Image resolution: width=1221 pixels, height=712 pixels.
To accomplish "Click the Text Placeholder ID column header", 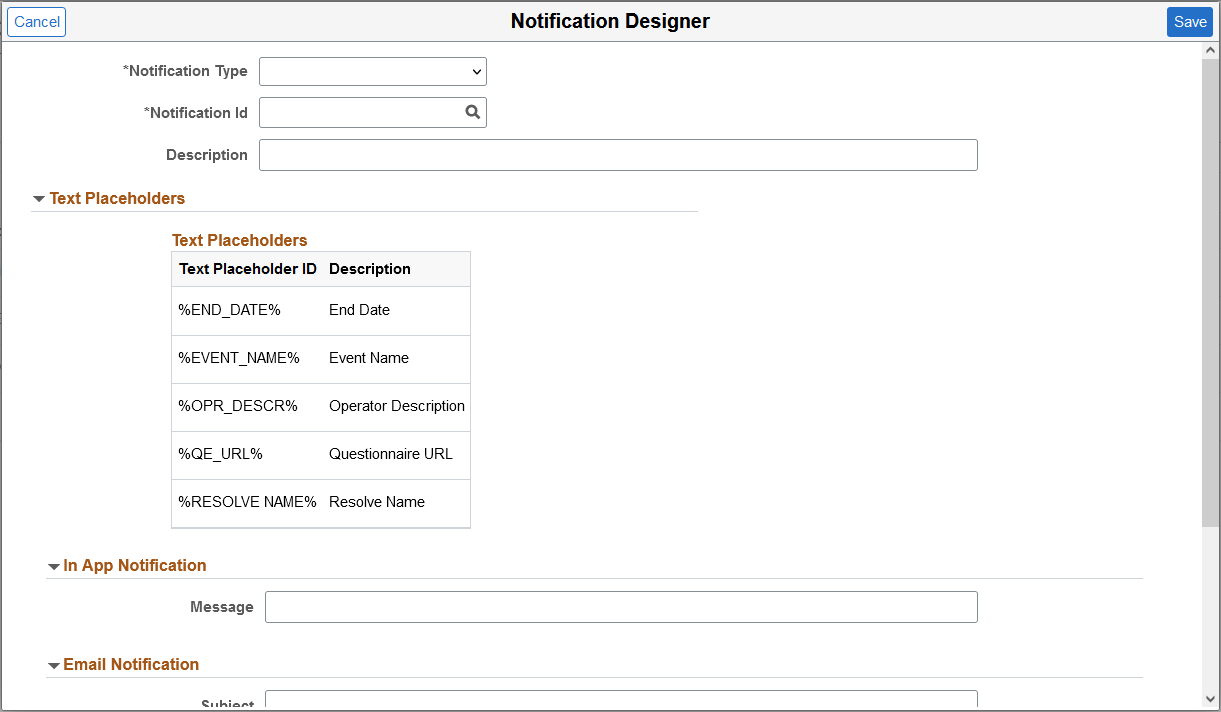I will (248, 269).
